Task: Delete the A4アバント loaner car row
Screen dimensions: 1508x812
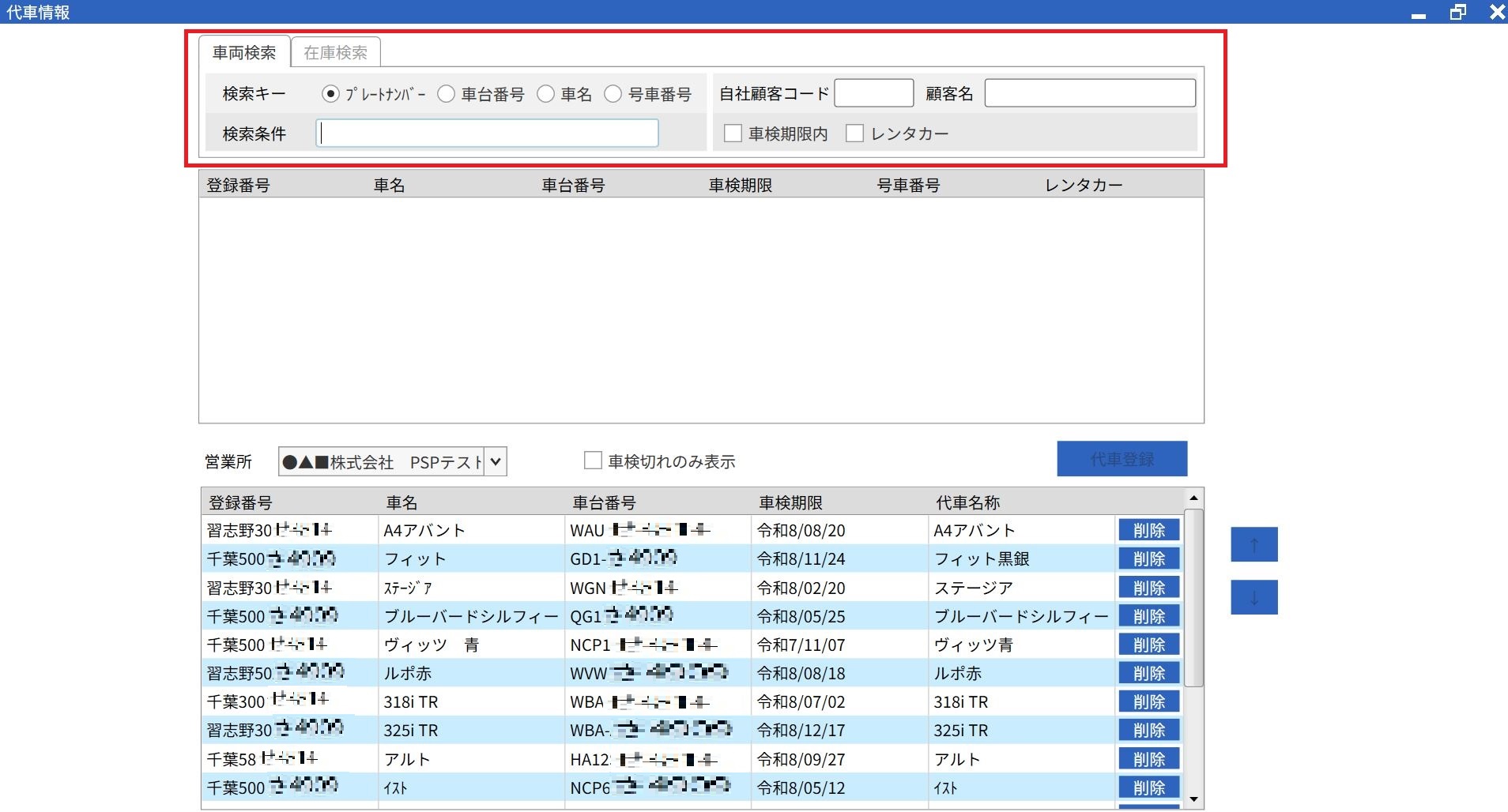Action: (x=1149, y=530)
